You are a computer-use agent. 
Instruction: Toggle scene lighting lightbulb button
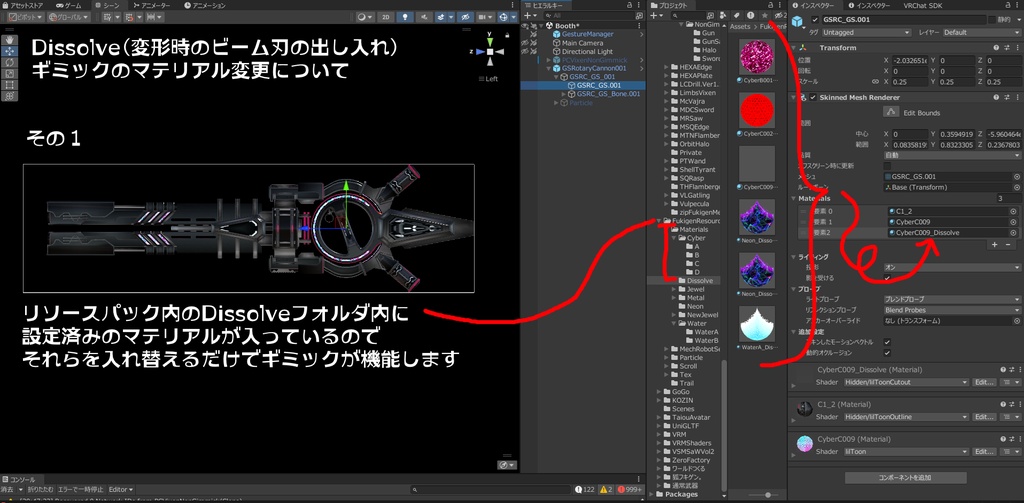click(x=406, y=17)
